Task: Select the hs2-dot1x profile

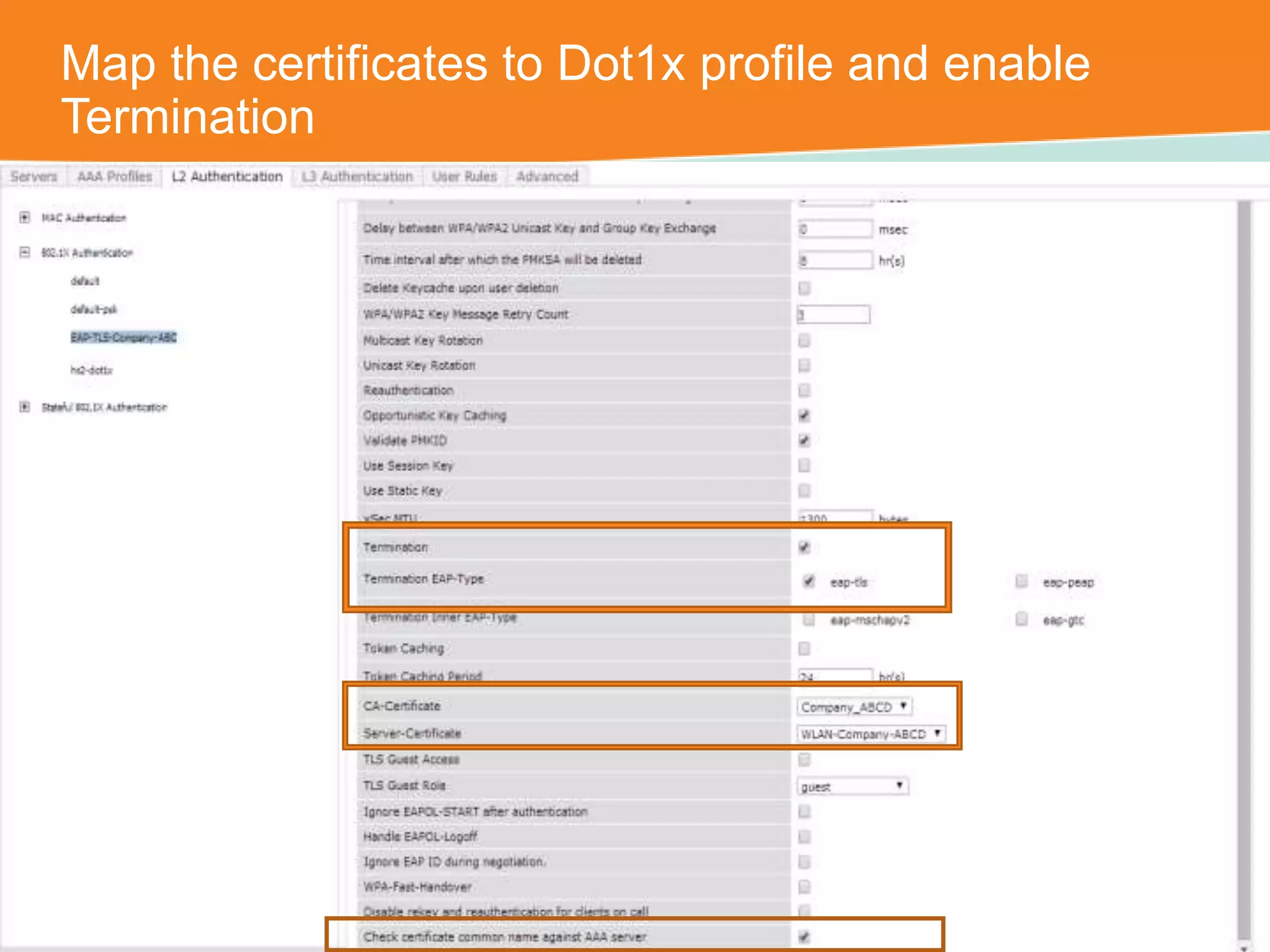Action: [91, 371]
